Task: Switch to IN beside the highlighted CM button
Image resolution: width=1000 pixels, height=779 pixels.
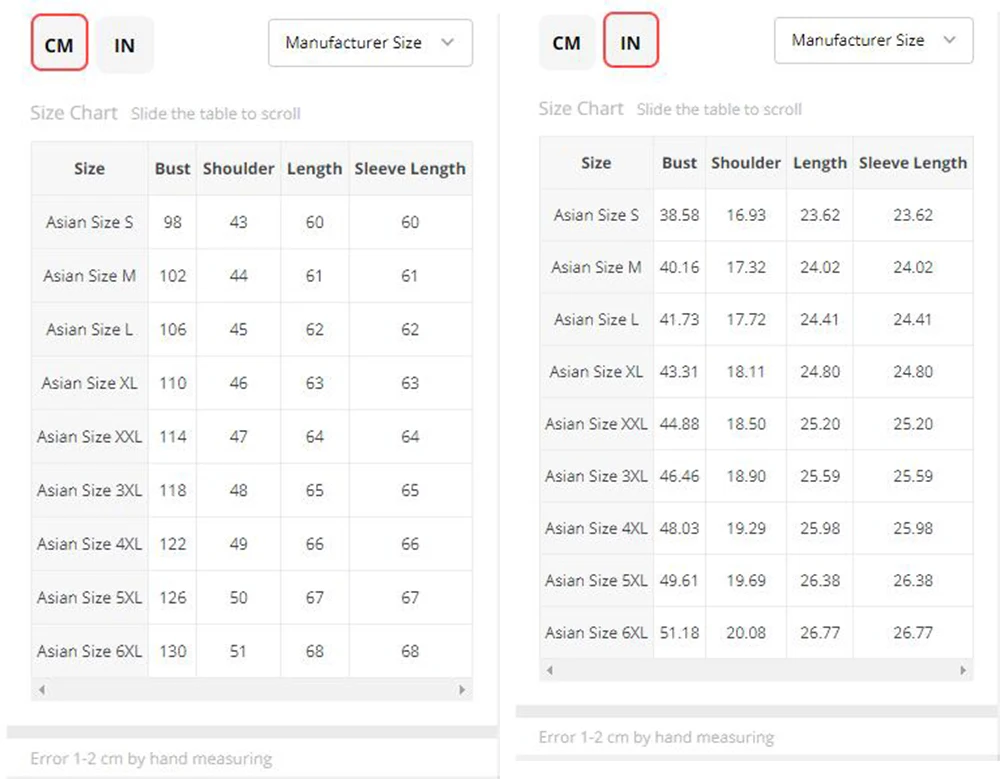Action: point(125,46)
